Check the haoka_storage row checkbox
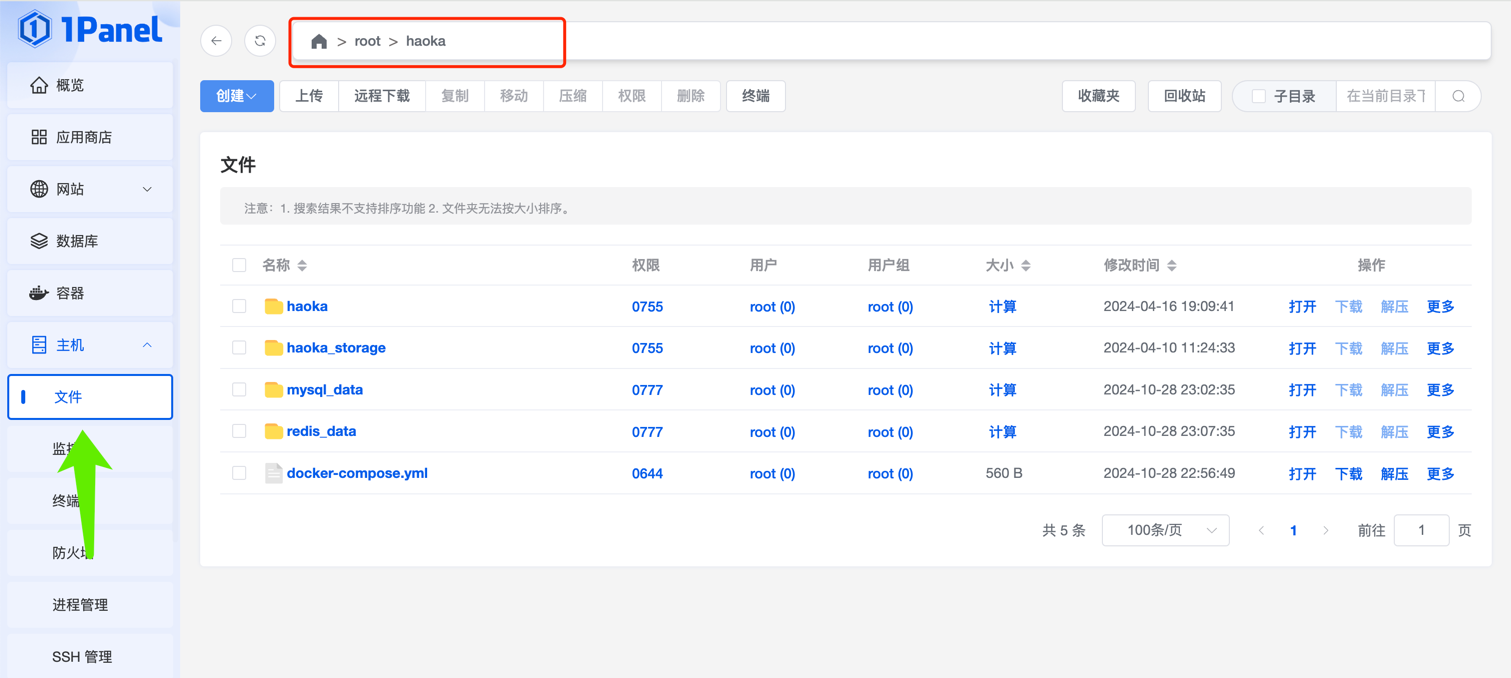 [239, 348]
